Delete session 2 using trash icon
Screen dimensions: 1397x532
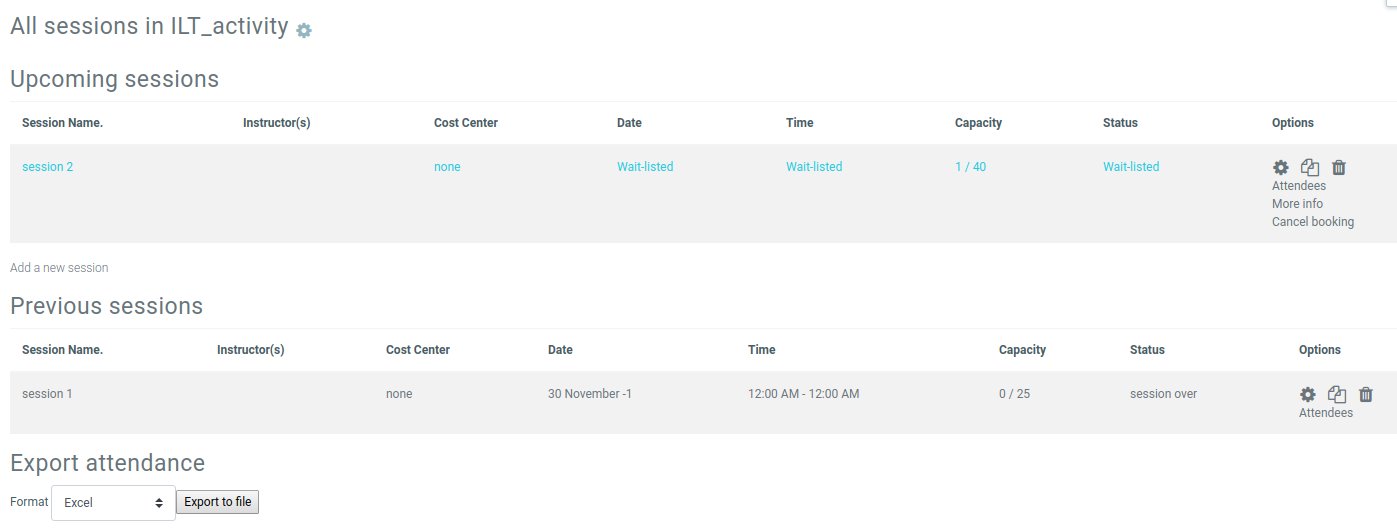[1339, 168]
